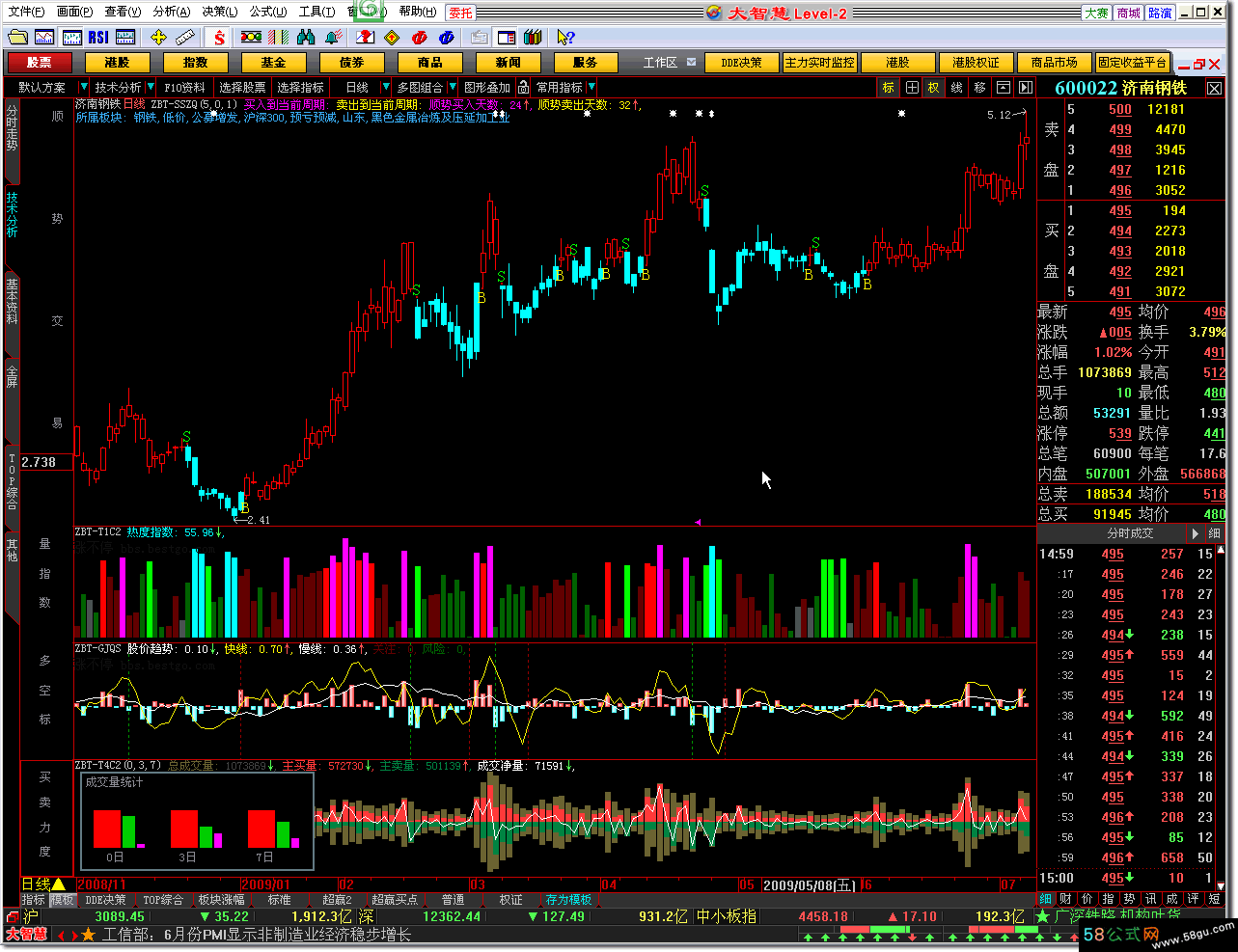Expand the 常用指标 dropdown arrow
The image size is (1238, 952).
click(591, 87)
